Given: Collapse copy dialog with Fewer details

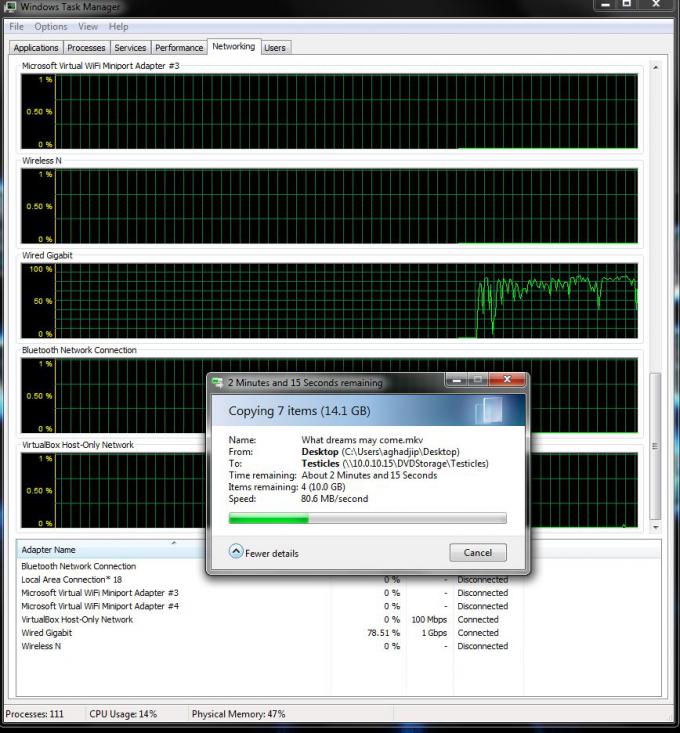Looking at the screenshot, I should [x=264, y=553].
